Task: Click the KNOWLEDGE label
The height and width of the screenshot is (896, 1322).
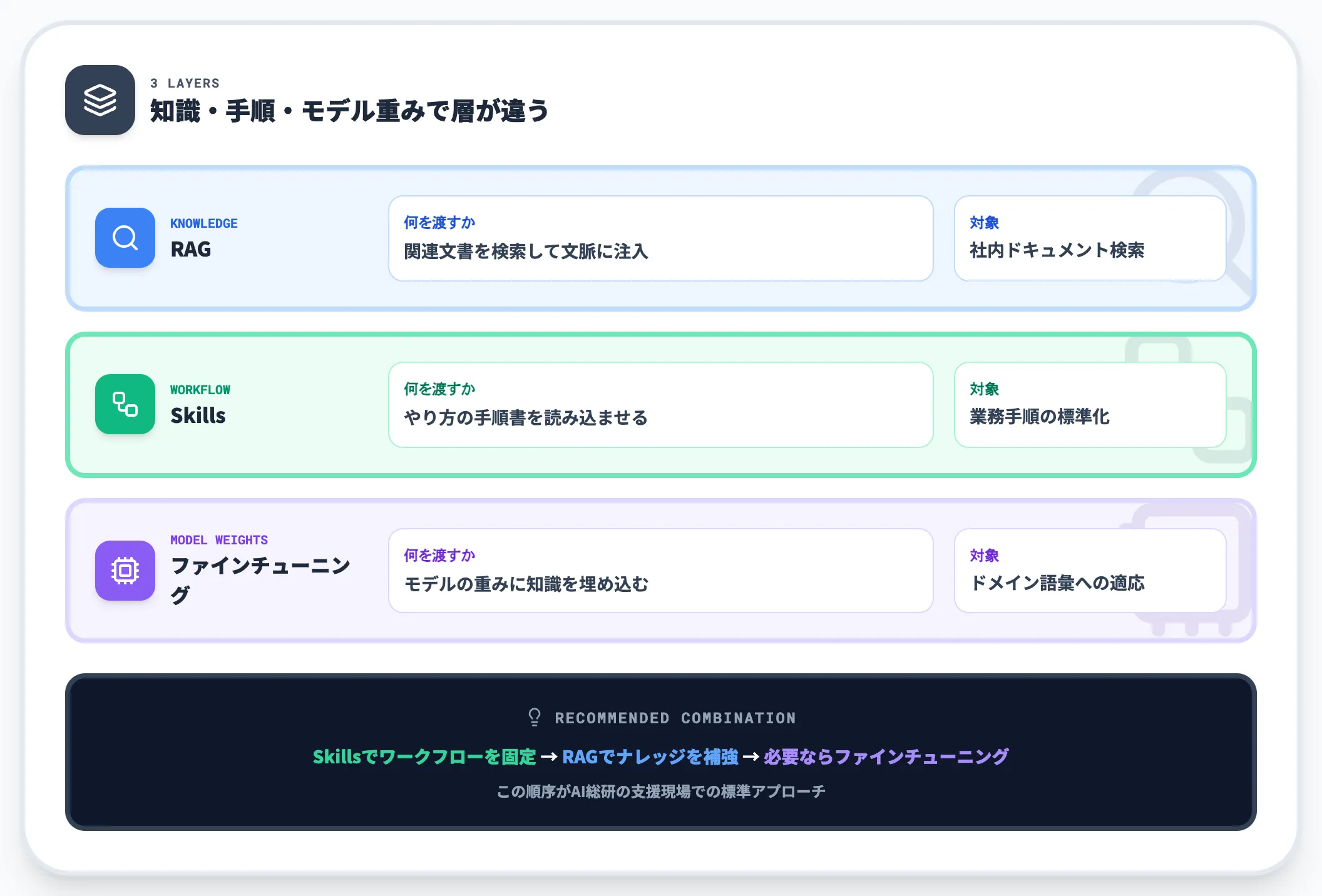Action: pyautogui.click(x=204, y=223)
